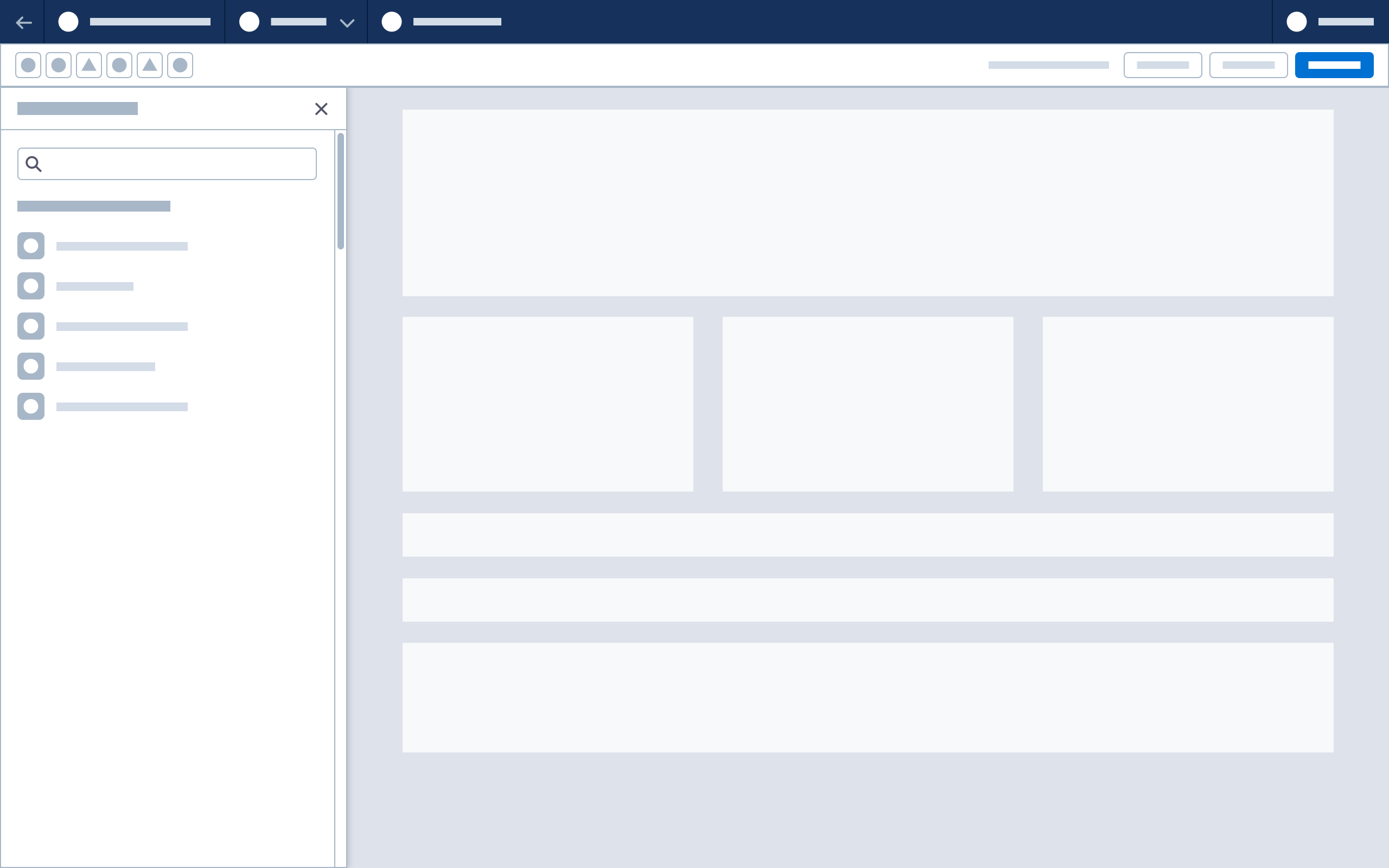The image size is (1389, 868).
Task: Click the back arrow in the top navigation bar
Action: tap(23, 22)
